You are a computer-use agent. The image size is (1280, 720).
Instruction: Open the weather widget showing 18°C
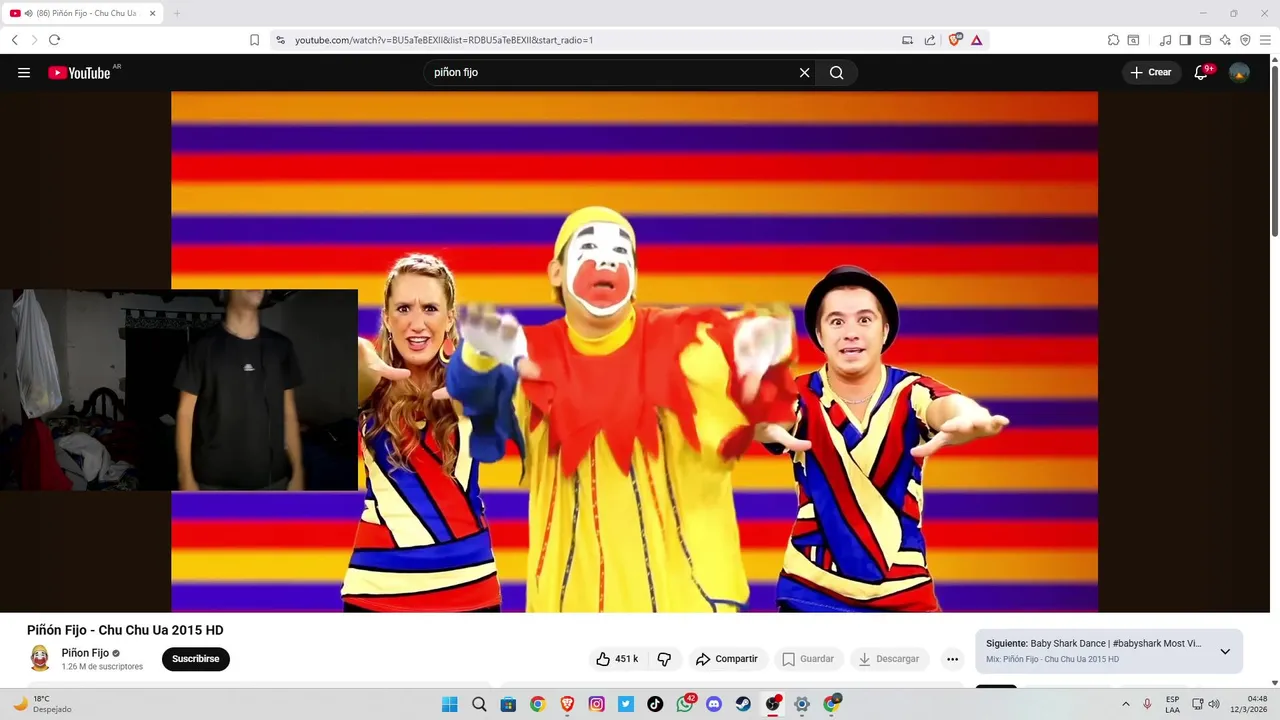click(x=42, y=704)
